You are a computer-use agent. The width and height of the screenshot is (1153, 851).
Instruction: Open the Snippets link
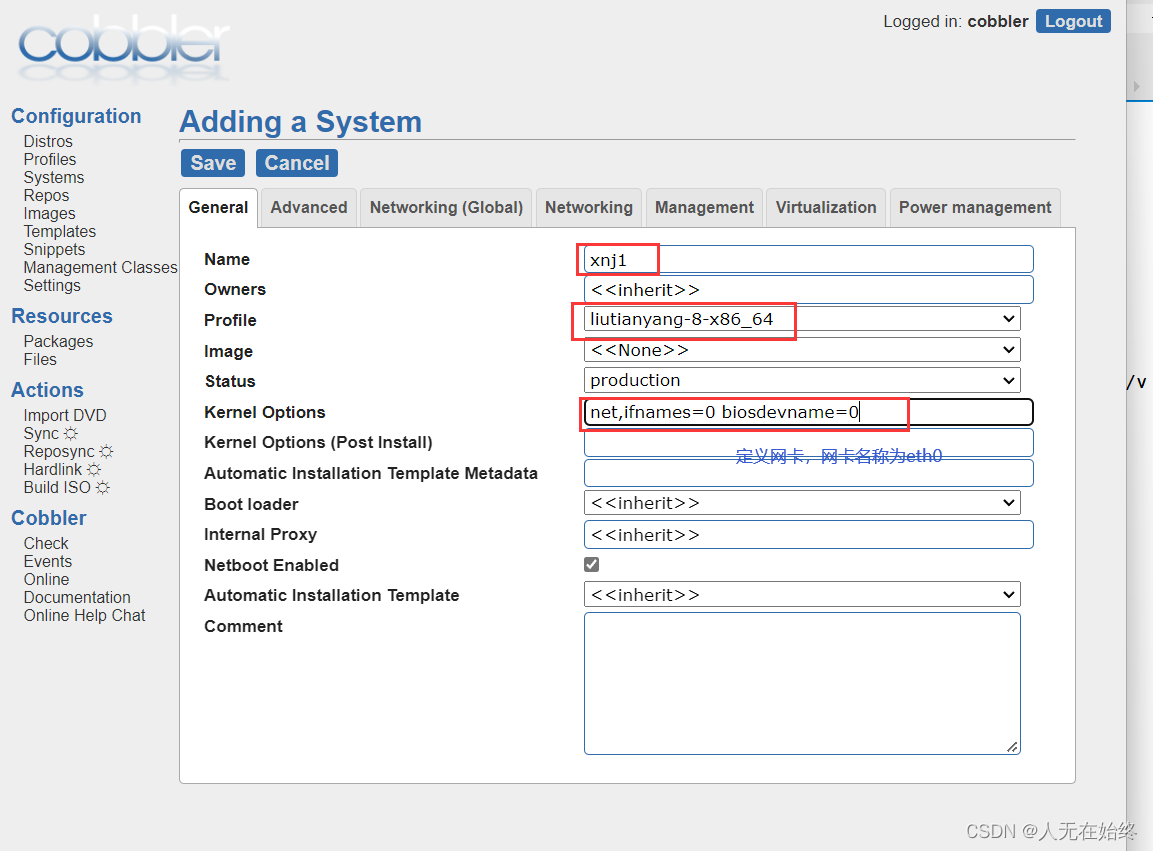54,249
